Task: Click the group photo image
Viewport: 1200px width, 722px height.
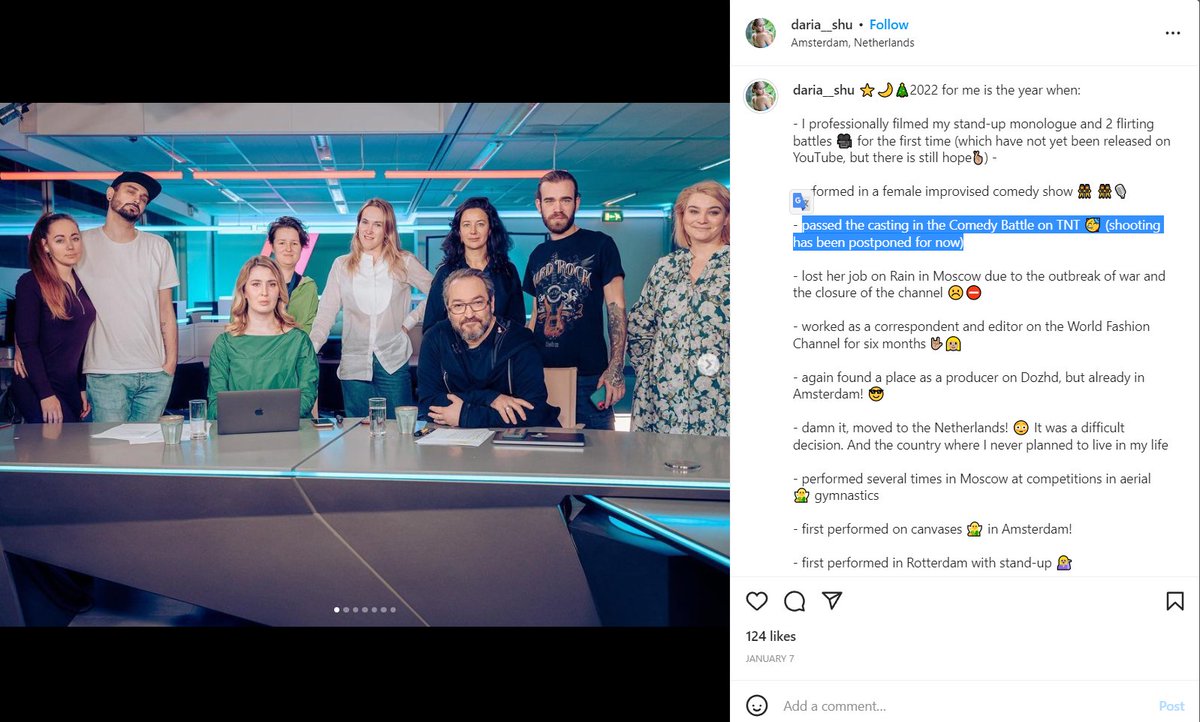Action: point(365,365)
